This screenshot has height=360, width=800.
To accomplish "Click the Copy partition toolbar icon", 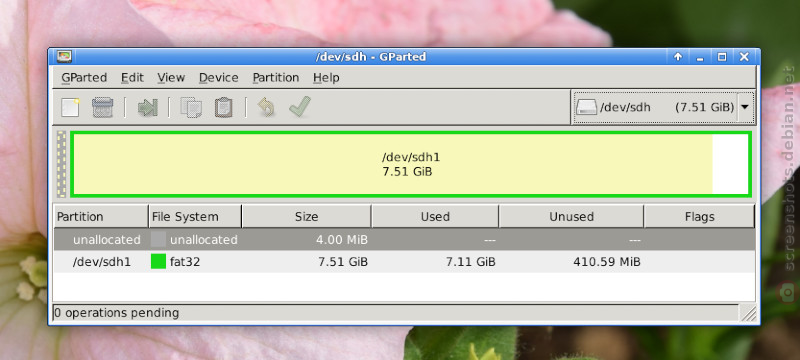I will pos(191,108).
